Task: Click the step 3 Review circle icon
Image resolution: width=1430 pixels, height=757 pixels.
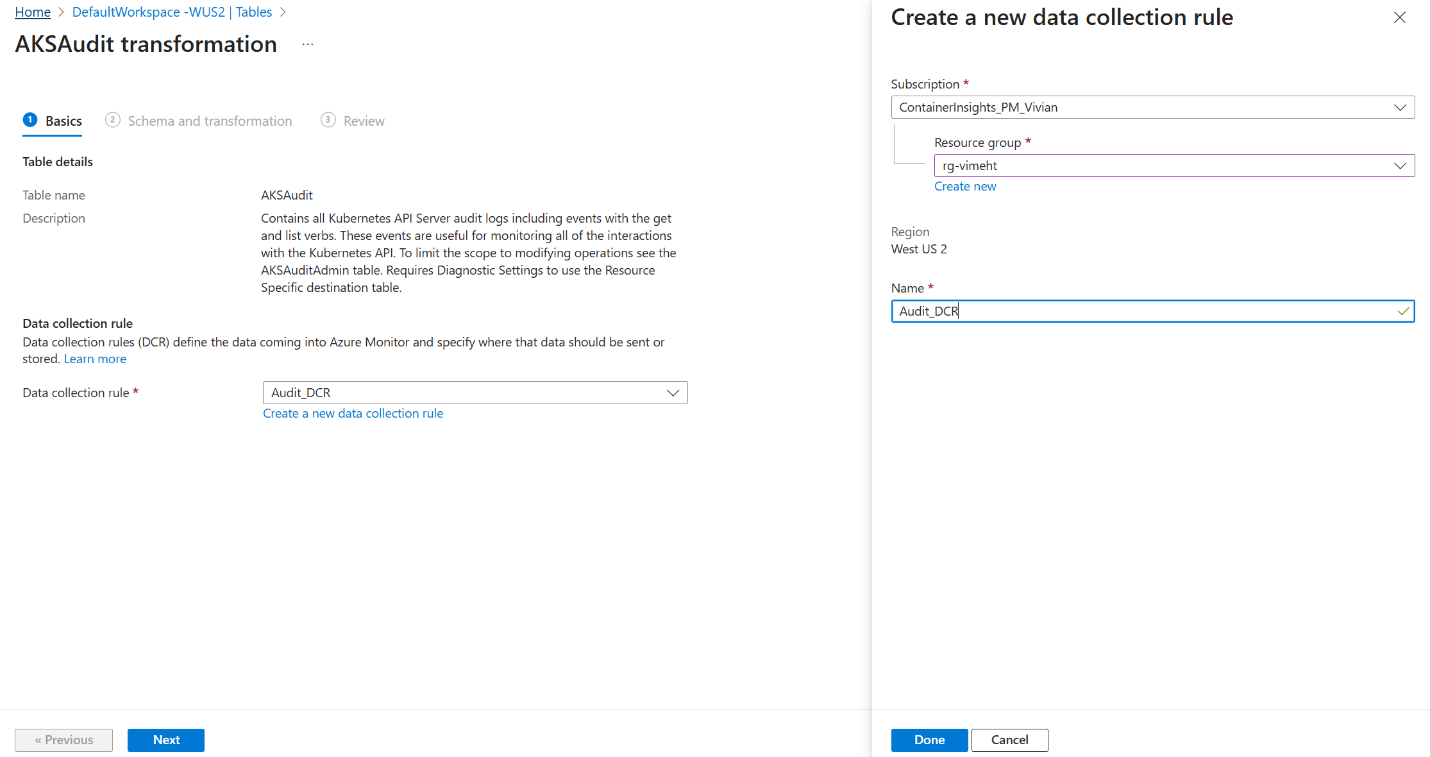Action: (x=328, y=120)
